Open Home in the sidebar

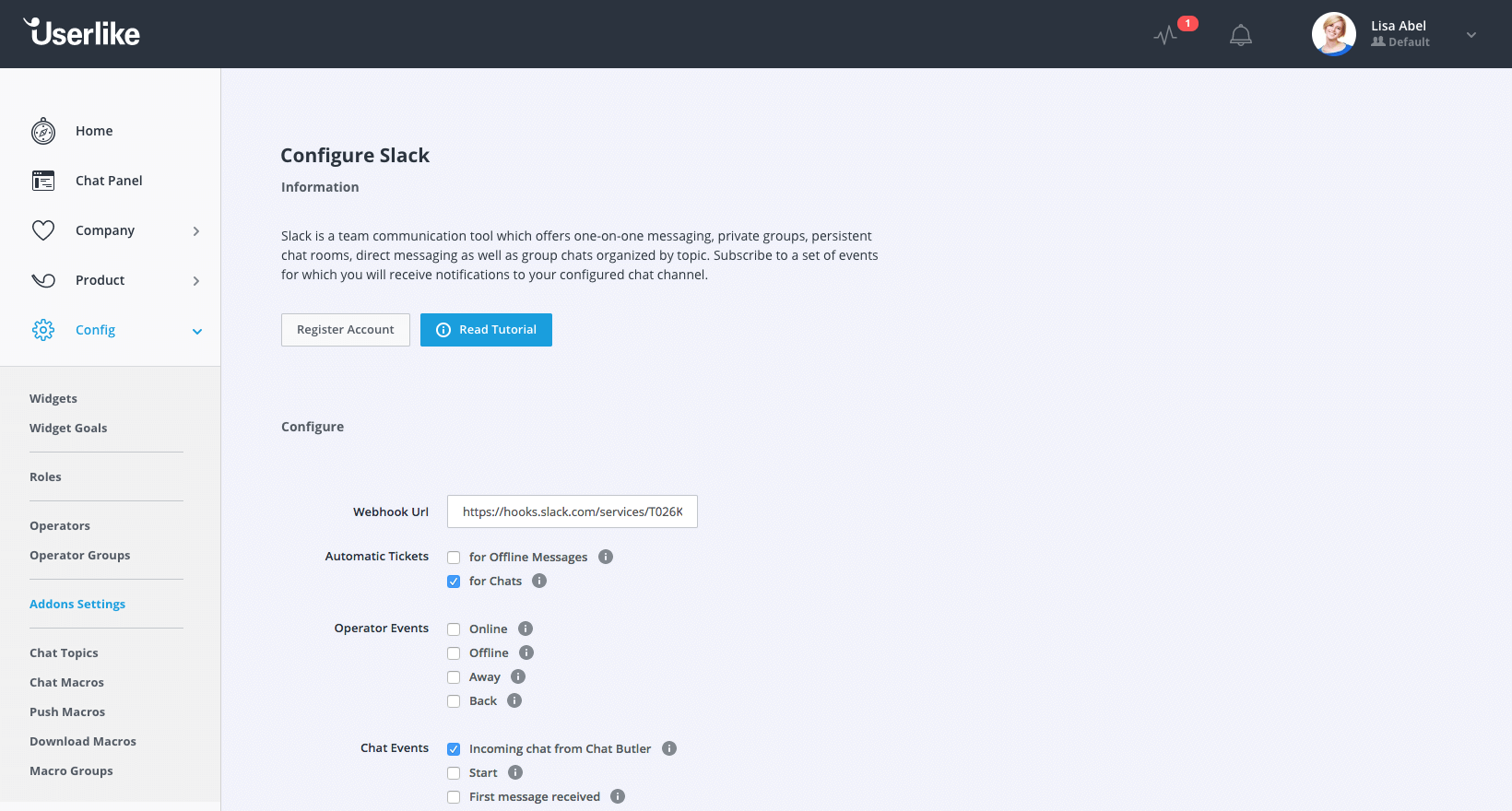click(x=94, y=131)
